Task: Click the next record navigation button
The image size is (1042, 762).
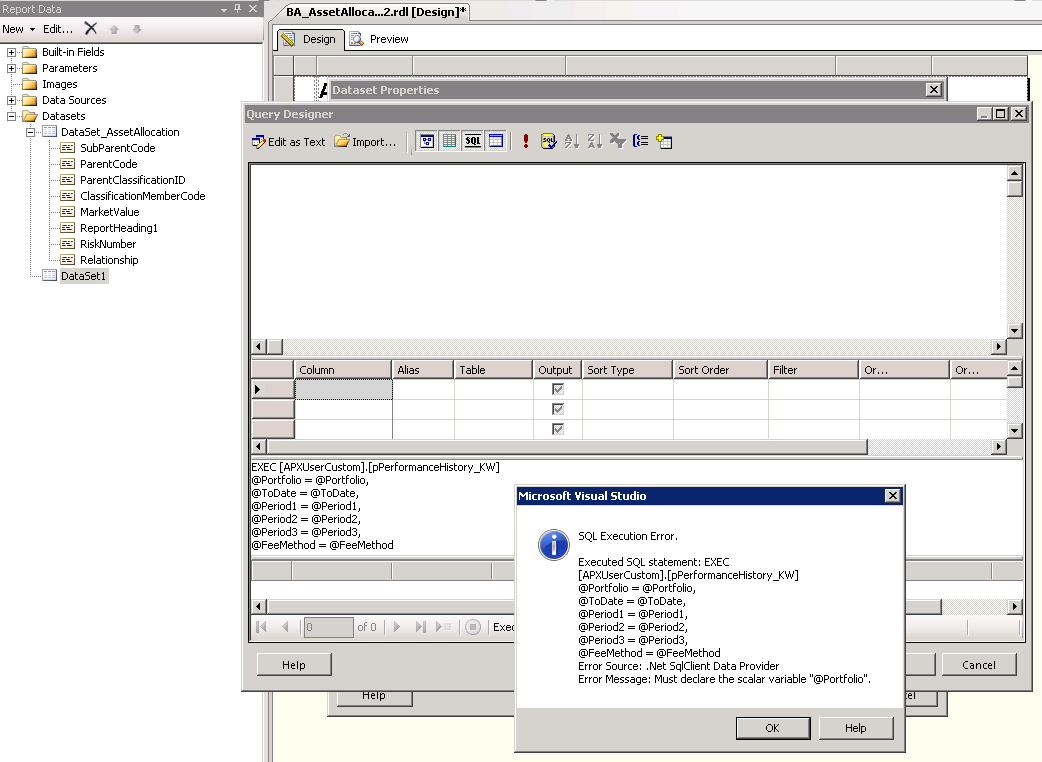Action: pyautogui.click(x=397, y=627)
